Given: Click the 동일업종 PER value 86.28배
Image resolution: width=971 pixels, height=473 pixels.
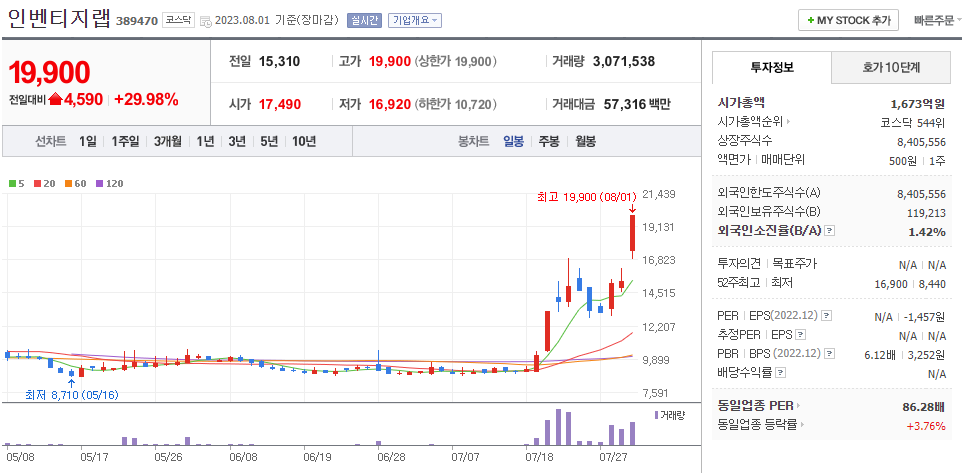Looking at the screenshot, I should pyautogui.click(x=924, y=407).
